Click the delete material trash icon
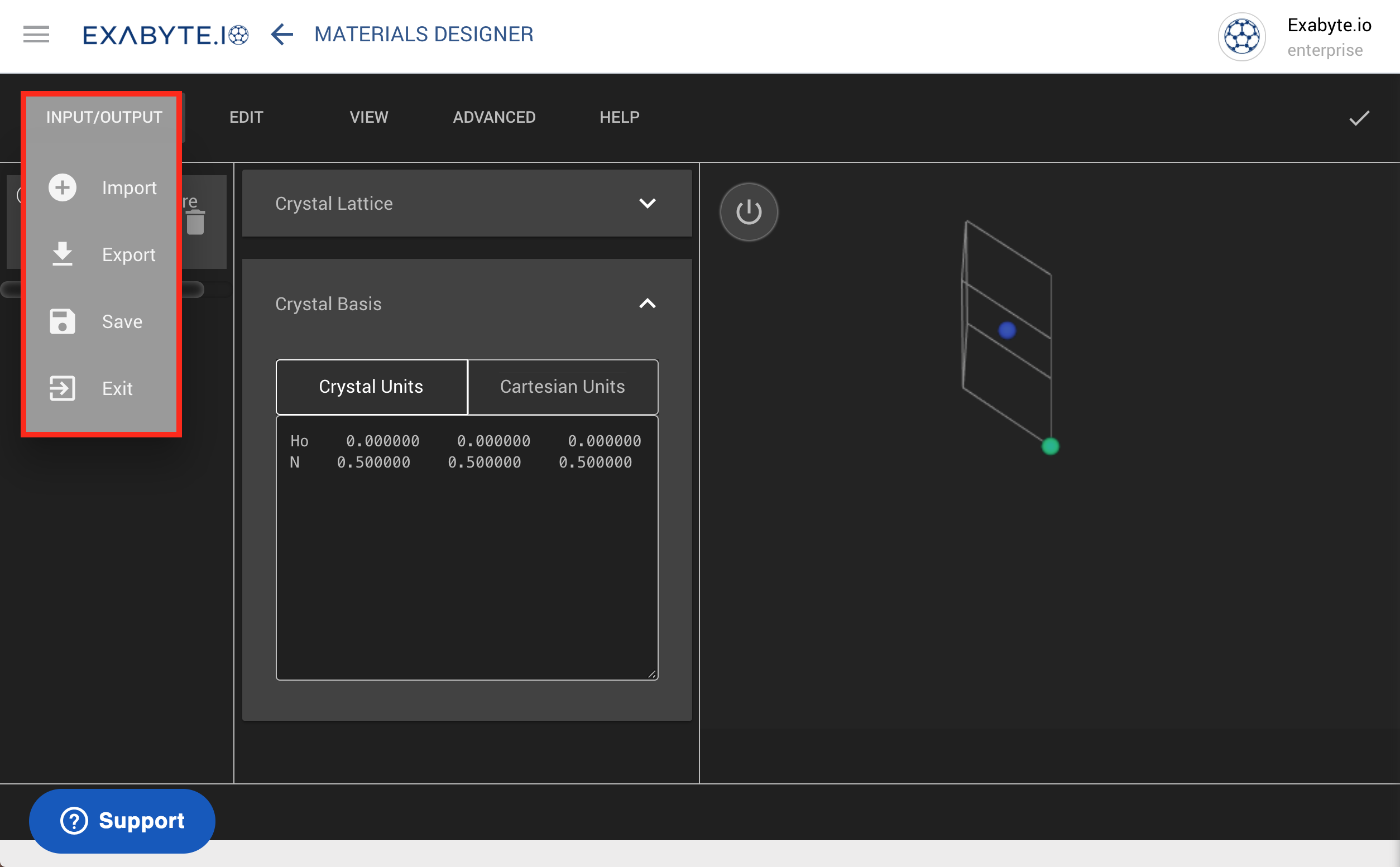Image resolution: width=1400 pixels, height=867 pixels. 195,223
